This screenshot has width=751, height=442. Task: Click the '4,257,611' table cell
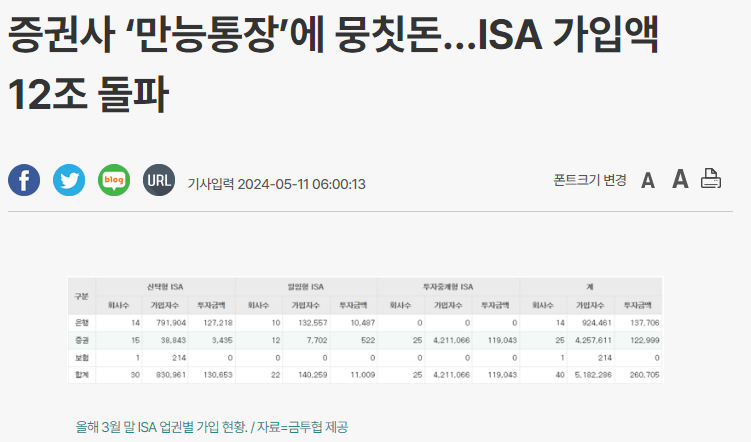point(593,340)
